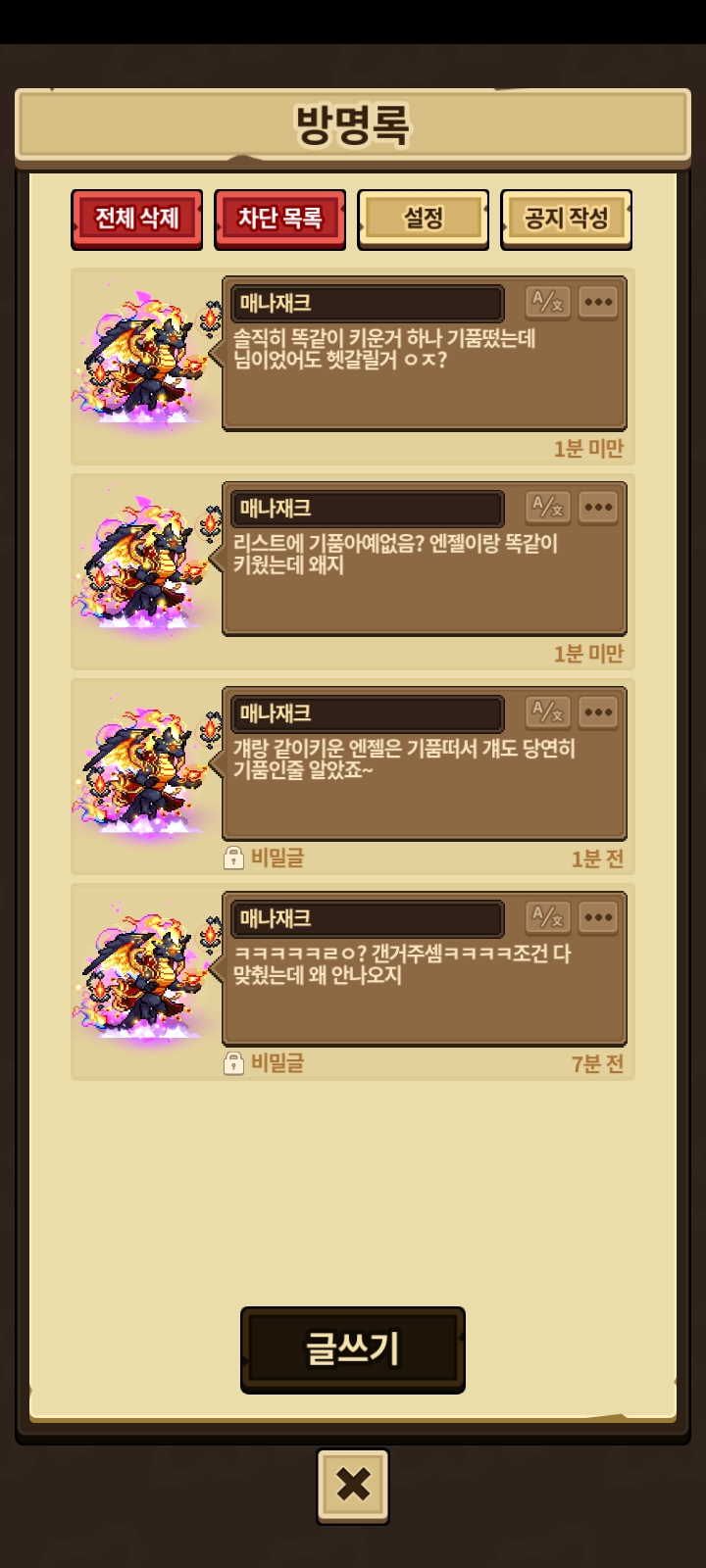This screenshot has width=706, height=1568.
Task: Tap the second message's character avatar
Action: point(147,563)
